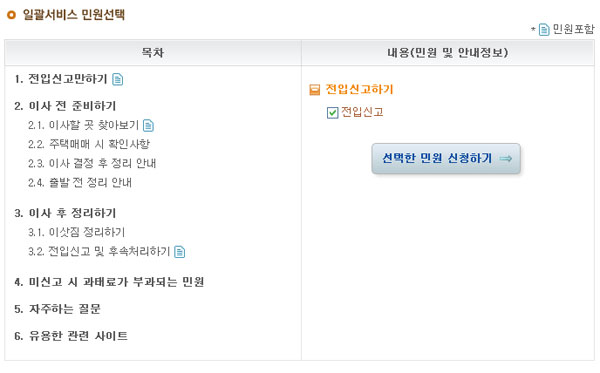Image resolution: width=600 pixels, height=373 pixels.
Task: Uncheck the 전입신고 checkbox
Action: (333, 113)
